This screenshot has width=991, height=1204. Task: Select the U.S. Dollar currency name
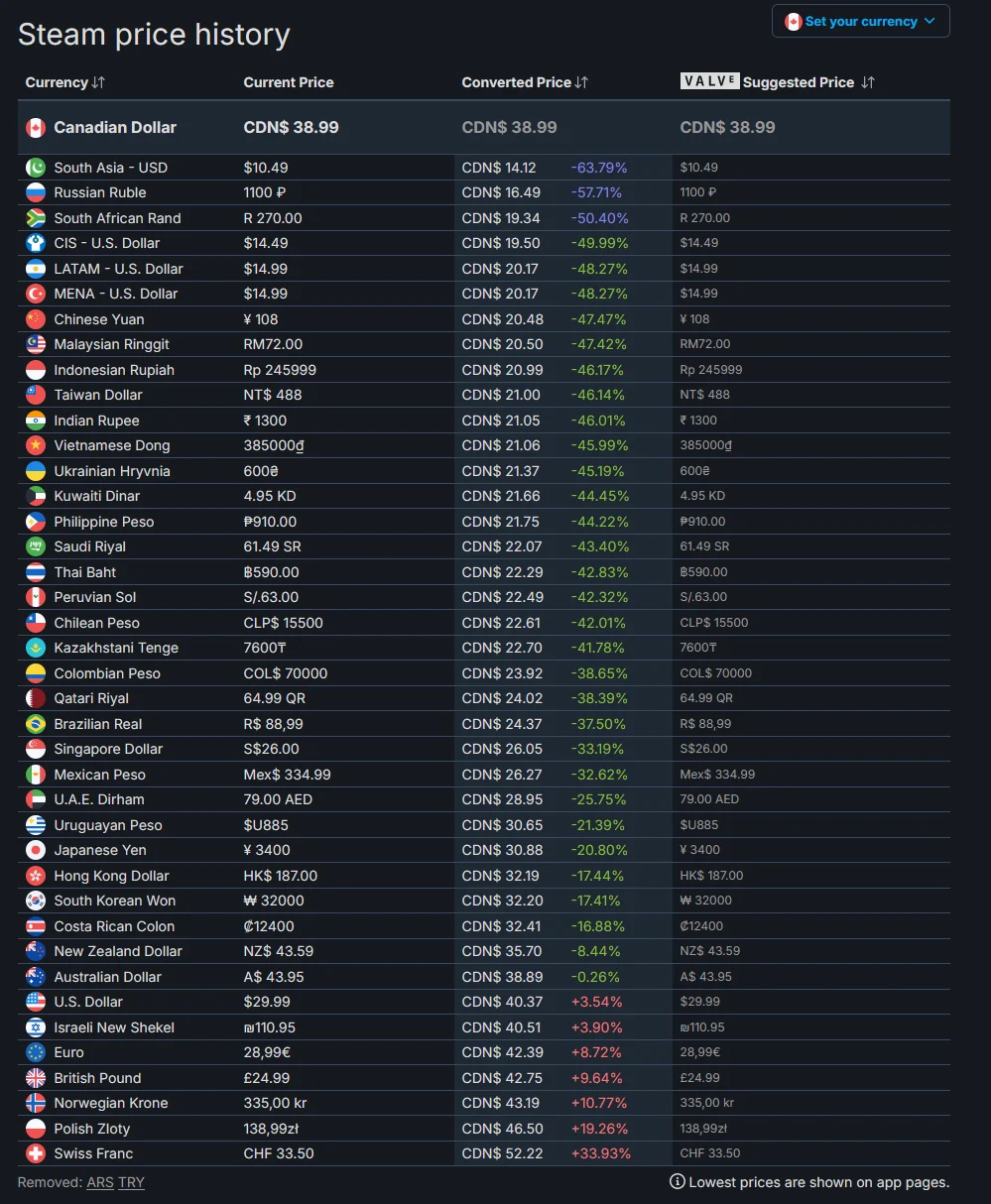coord(88,1002)
